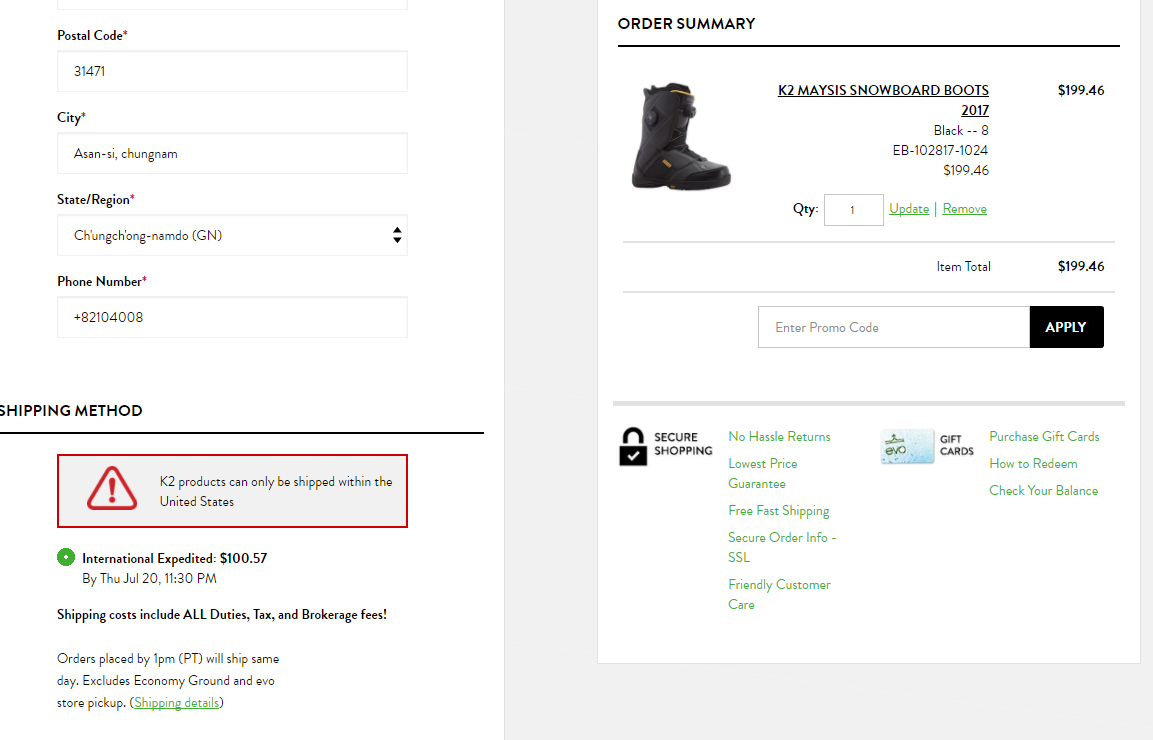Viewport: 1153px width, 740px height.
Task: Select International Expedited shipping radio button
Action: [x=66, y=558]
